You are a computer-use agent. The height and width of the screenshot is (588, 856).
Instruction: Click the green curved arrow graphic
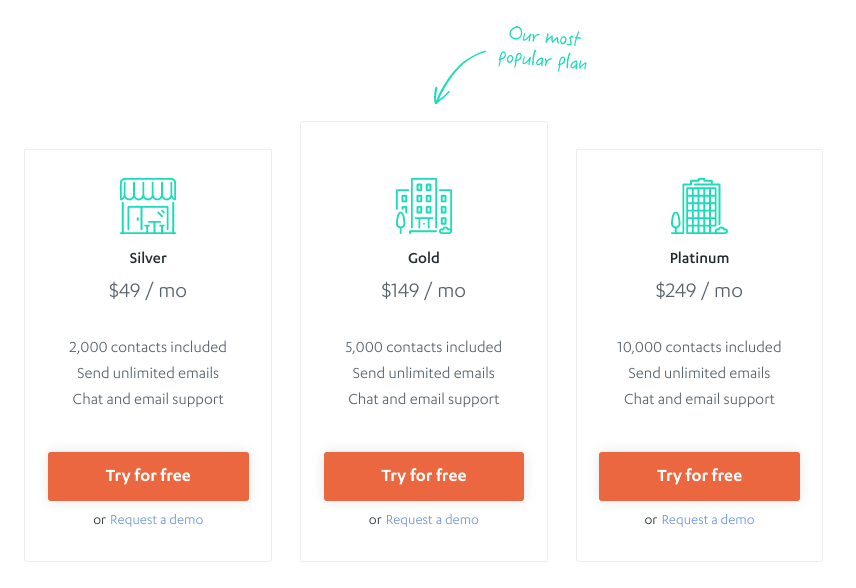pos(459,77)
